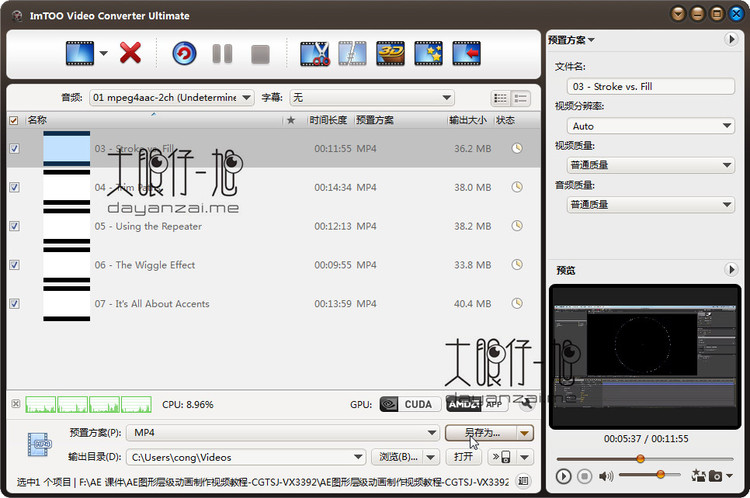
Task: Open the subtitle dropdown showing 无
Action: pos(372,98)
